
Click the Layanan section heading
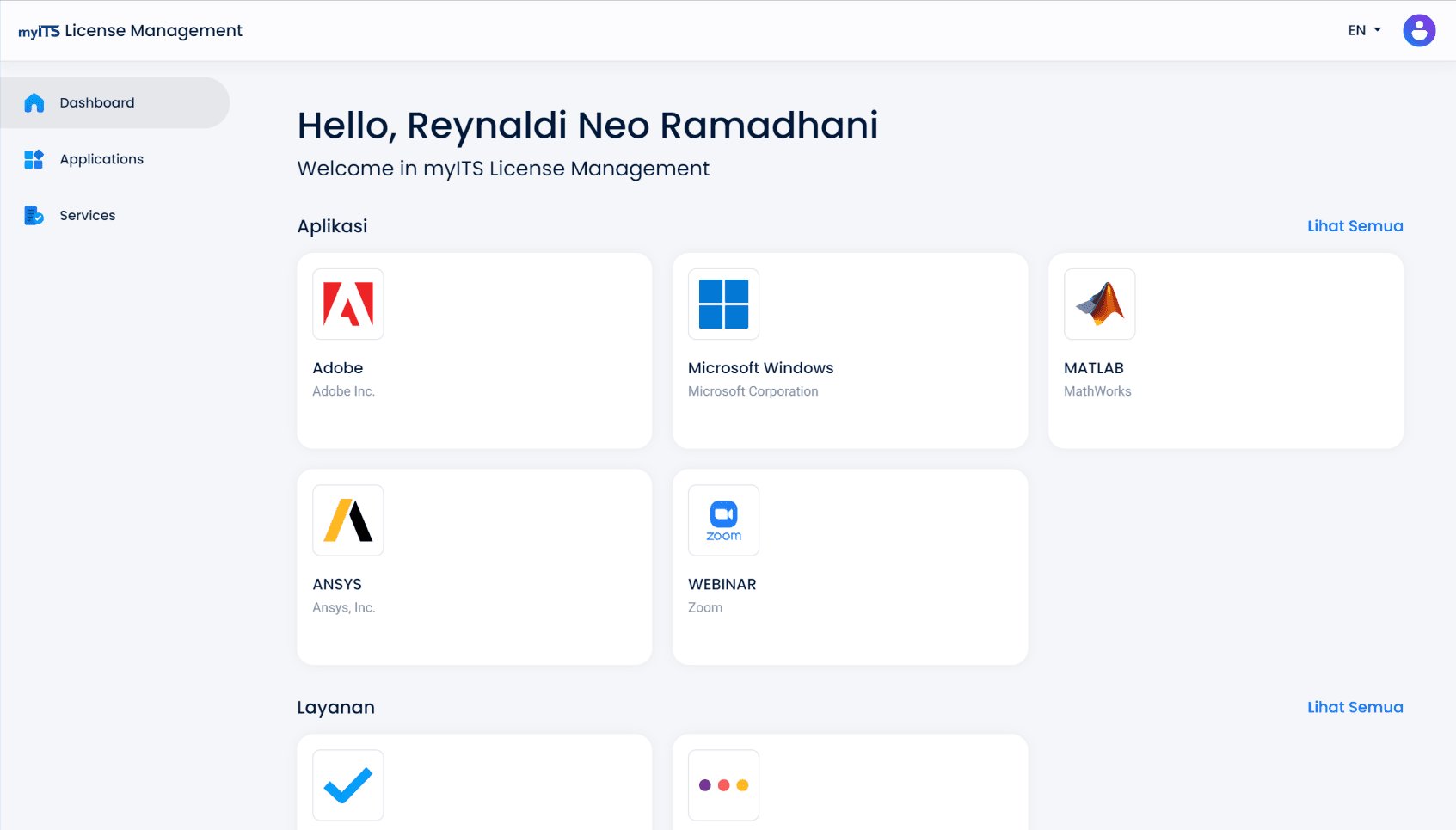(x=335, y=708)
